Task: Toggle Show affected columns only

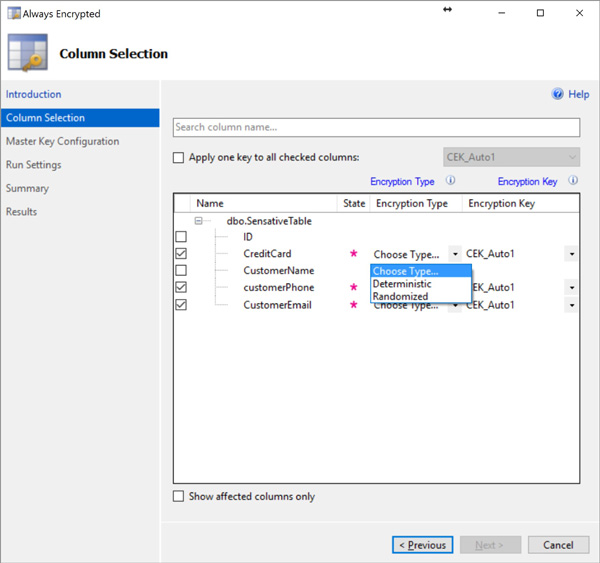Action: pos(179,496)
